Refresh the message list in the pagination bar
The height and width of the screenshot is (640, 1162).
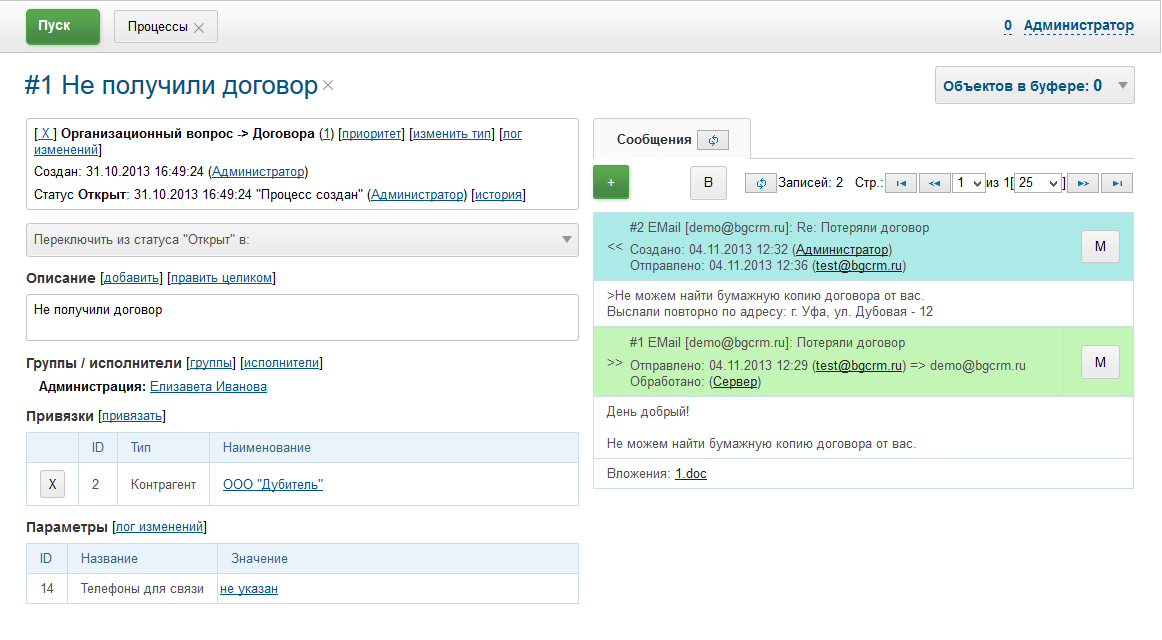[x=759, y=182]
